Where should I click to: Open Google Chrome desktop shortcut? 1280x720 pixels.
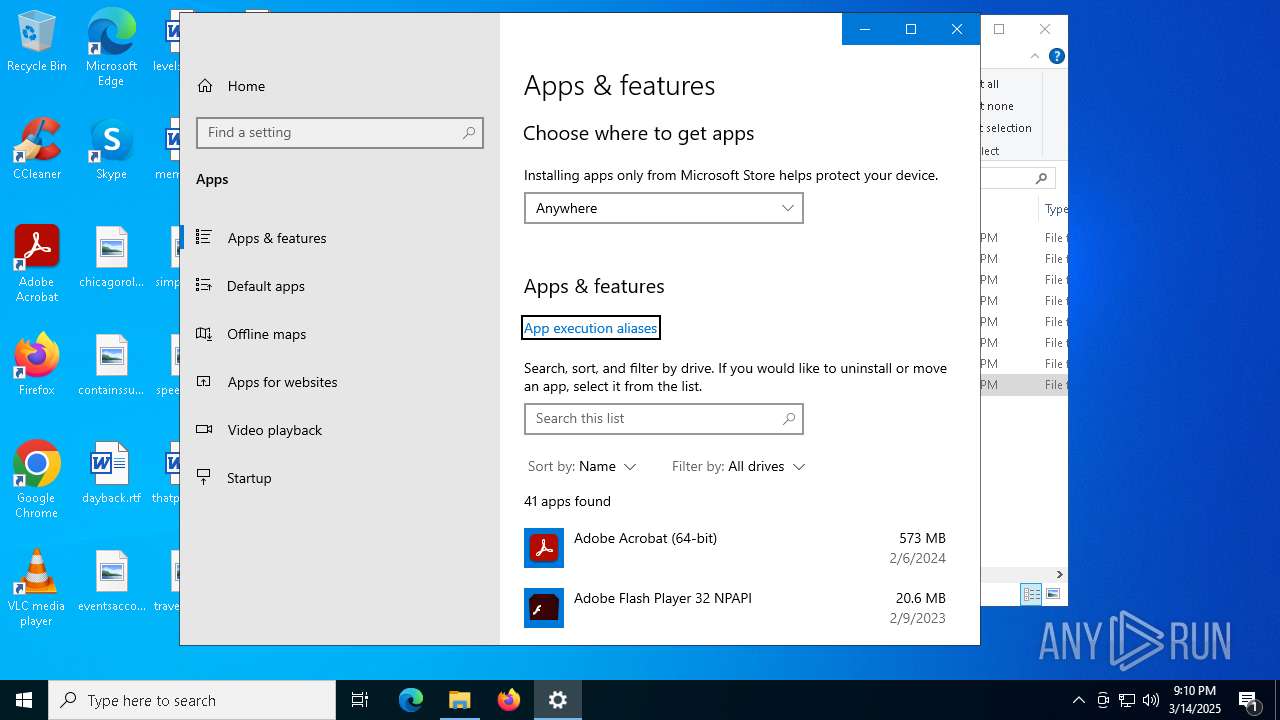coord(37,480)
